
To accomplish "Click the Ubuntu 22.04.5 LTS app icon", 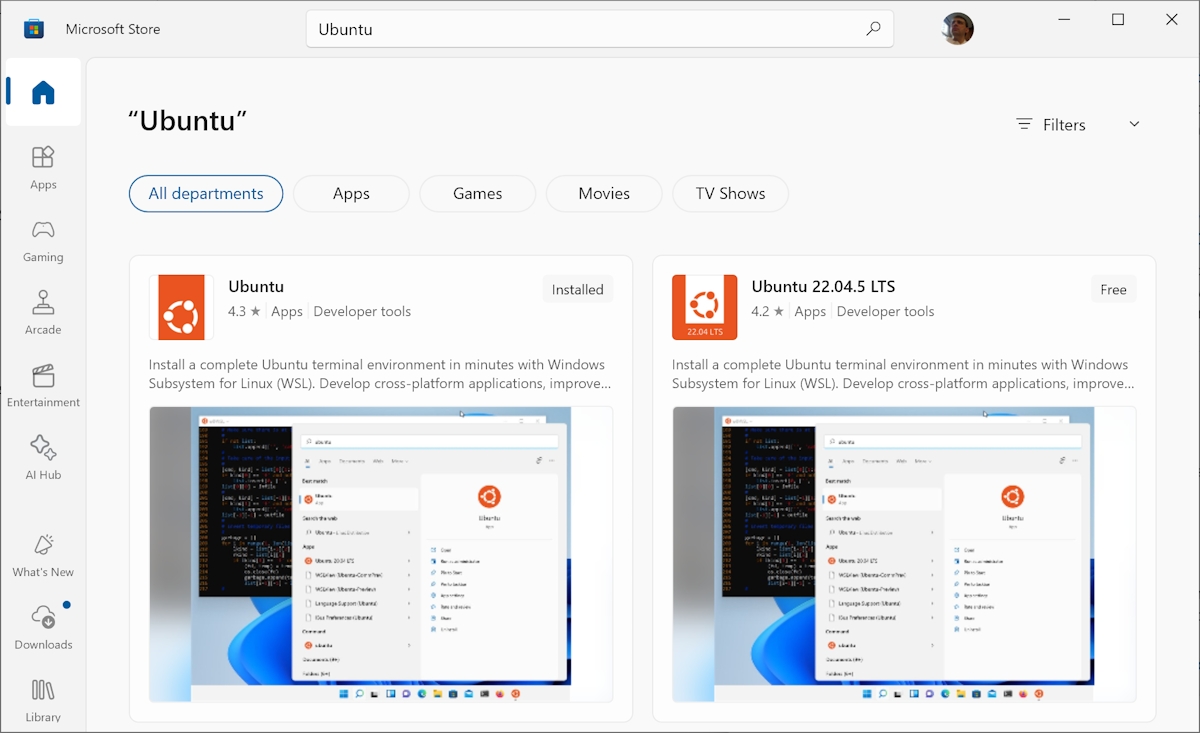I will click(x=705, y=307).
